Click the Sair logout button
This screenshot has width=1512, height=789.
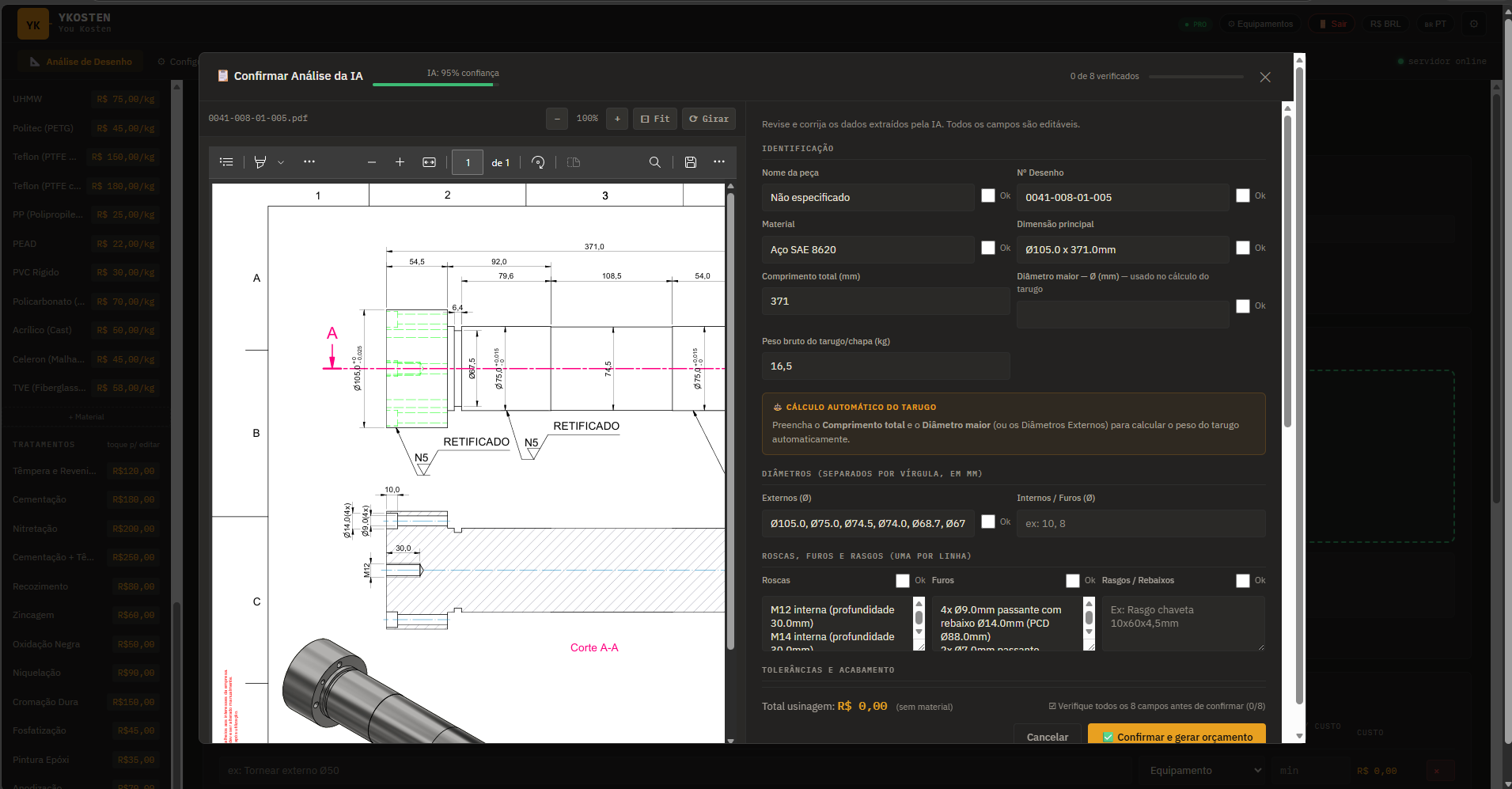click(x=1333, y=24)
